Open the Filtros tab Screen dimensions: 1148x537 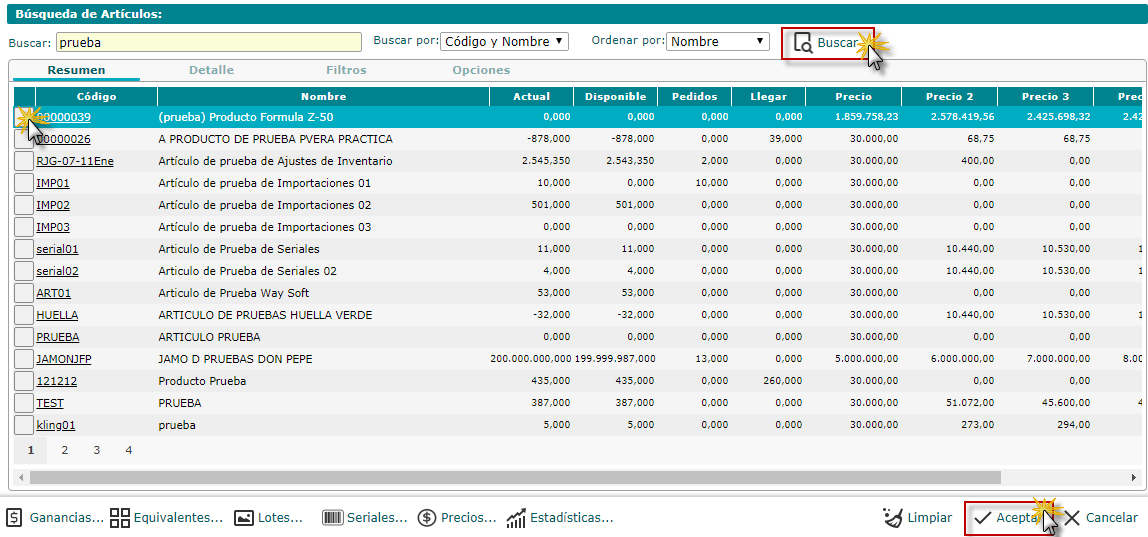tap(346, 71)
